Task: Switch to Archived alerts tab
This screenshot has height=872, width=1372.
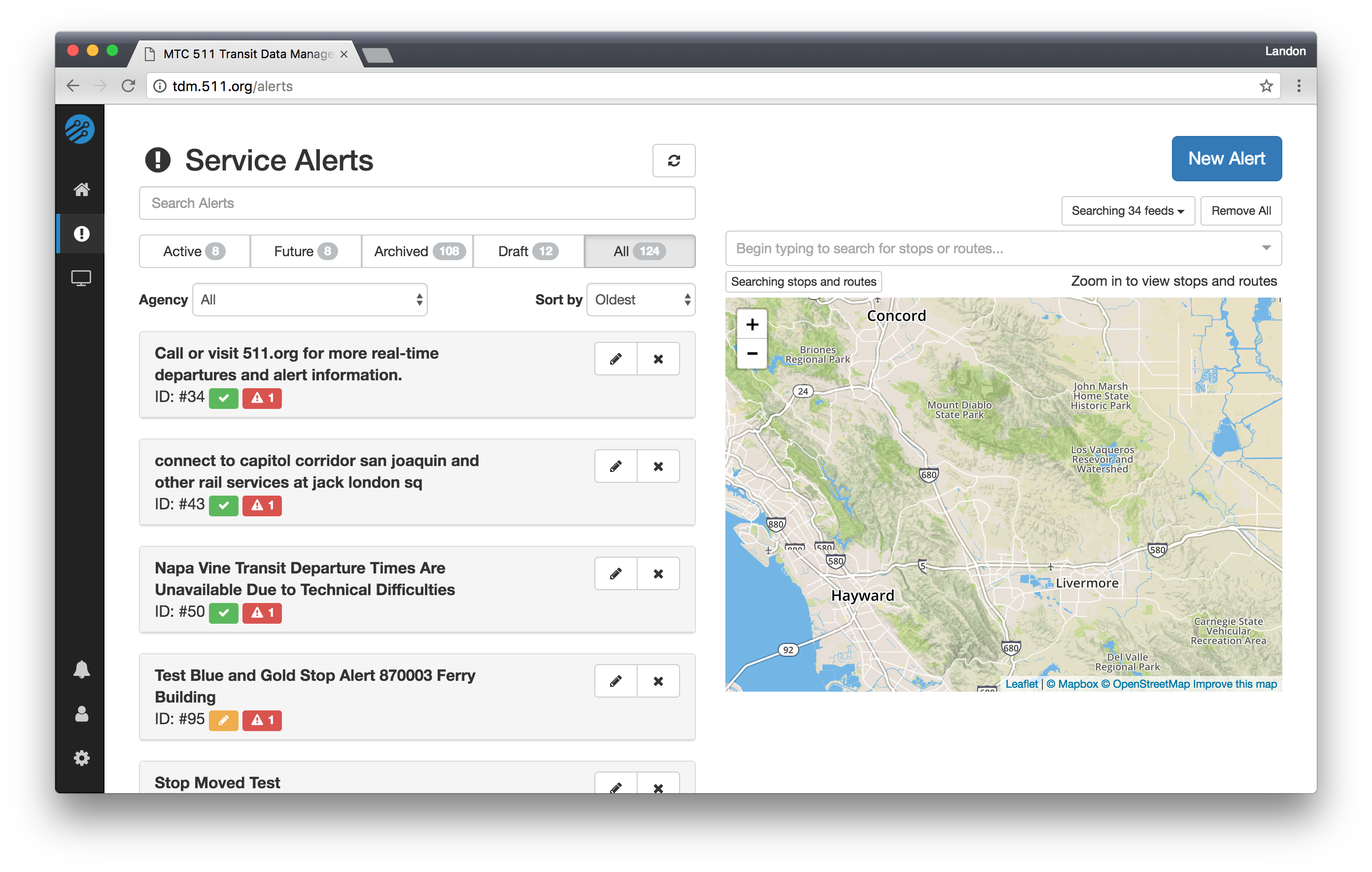Action: click(417, 251)
